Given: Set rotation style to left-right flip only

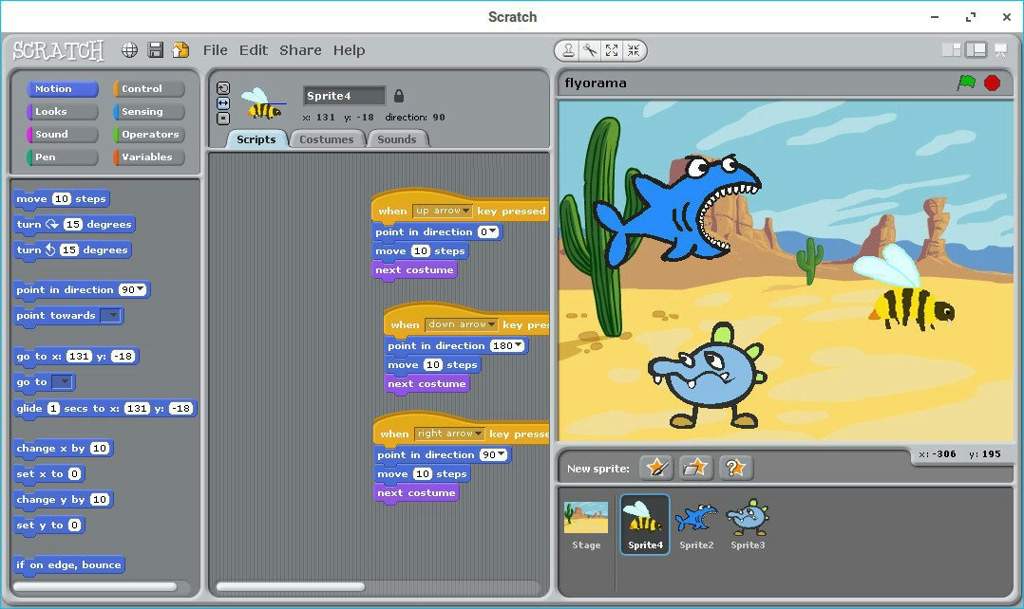Looking at the screenshot, I should click(223, 103).
